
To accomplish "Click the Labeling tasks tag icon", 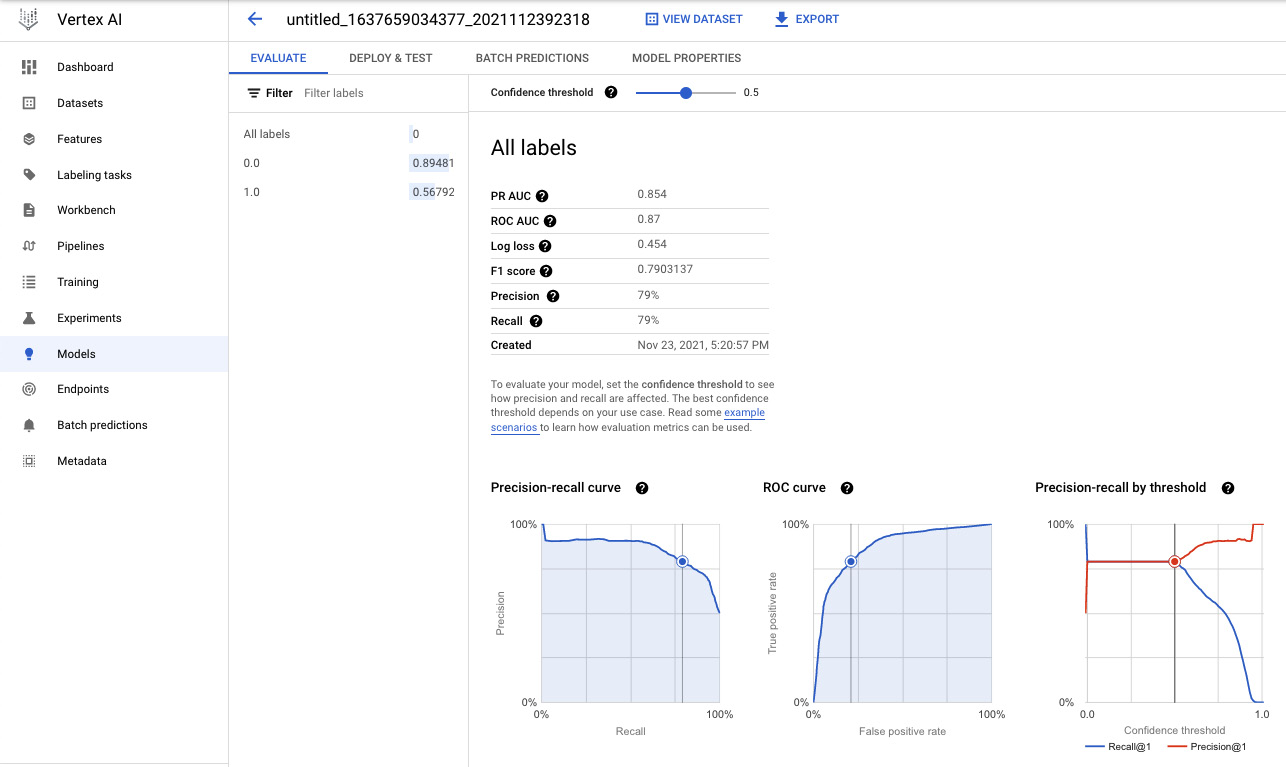I will click(29, 175).
